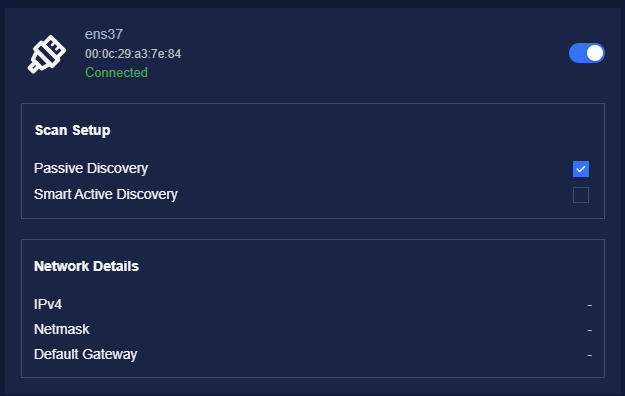Click the Scan Setup section heading
Screen dimensions: 625x396
coord(73,130)
